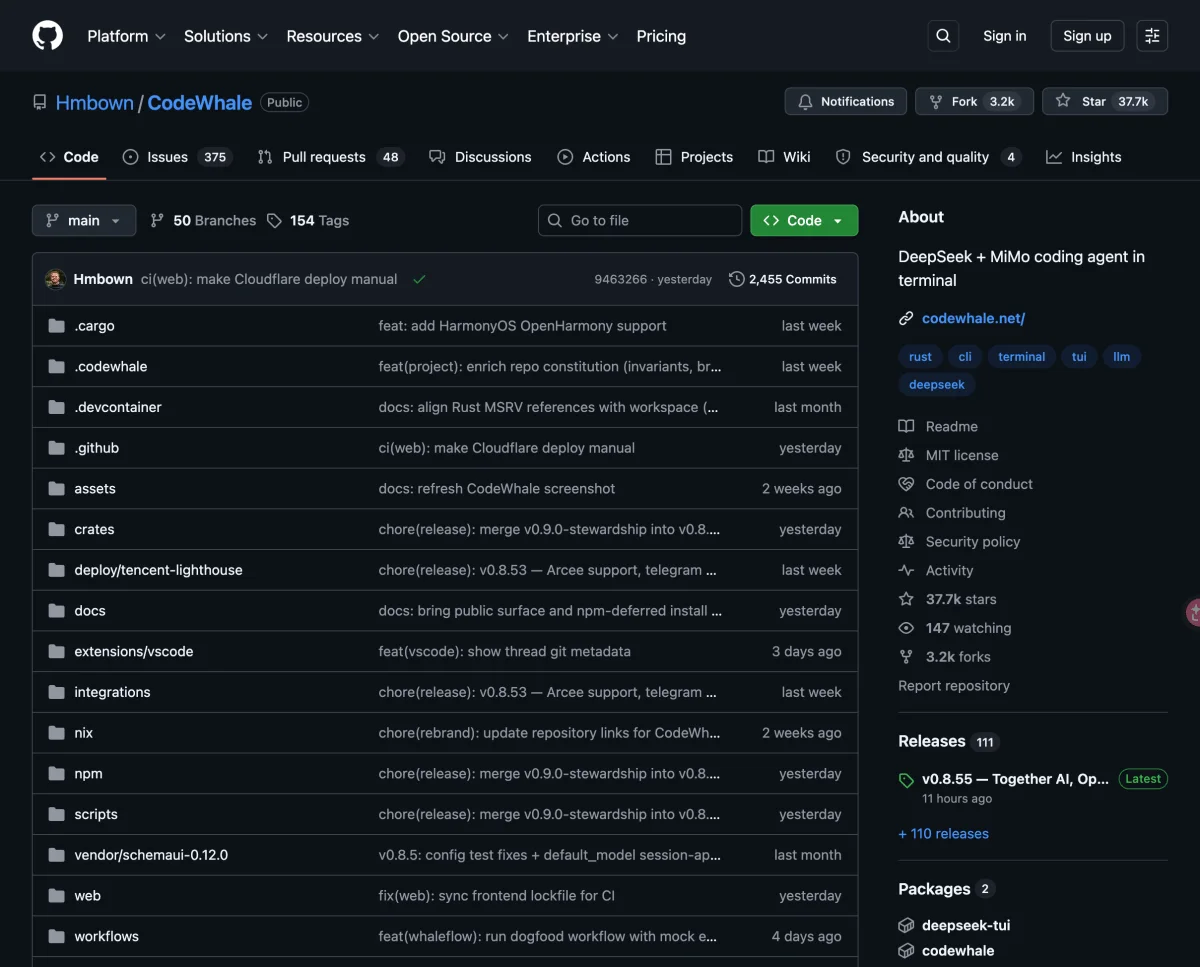Click the star icon beside 37.7k stars
The height and width of the screenshot is (967, 1200).
point(906,599)
